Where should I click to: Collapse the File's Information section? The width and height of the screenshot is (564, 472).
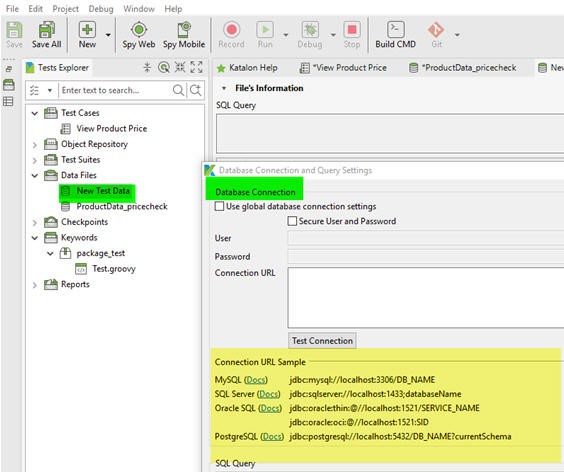pos(224,88)
